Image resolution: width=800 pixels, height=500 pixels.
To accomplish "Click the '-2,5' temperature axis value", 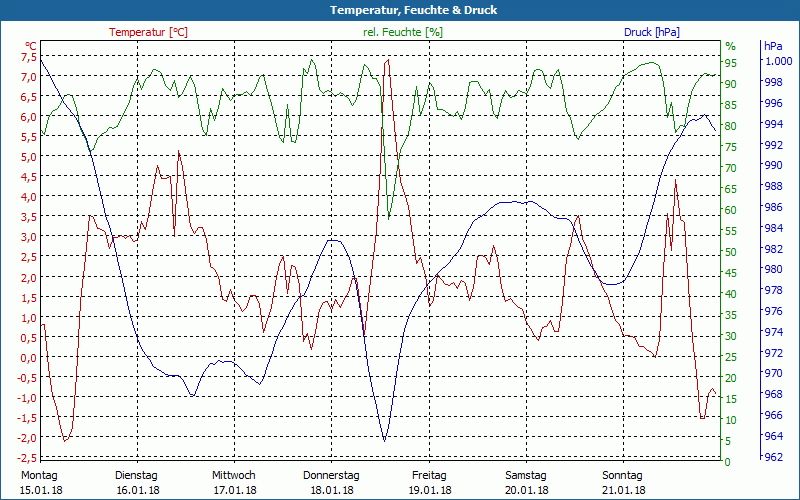I will [27, 458].
